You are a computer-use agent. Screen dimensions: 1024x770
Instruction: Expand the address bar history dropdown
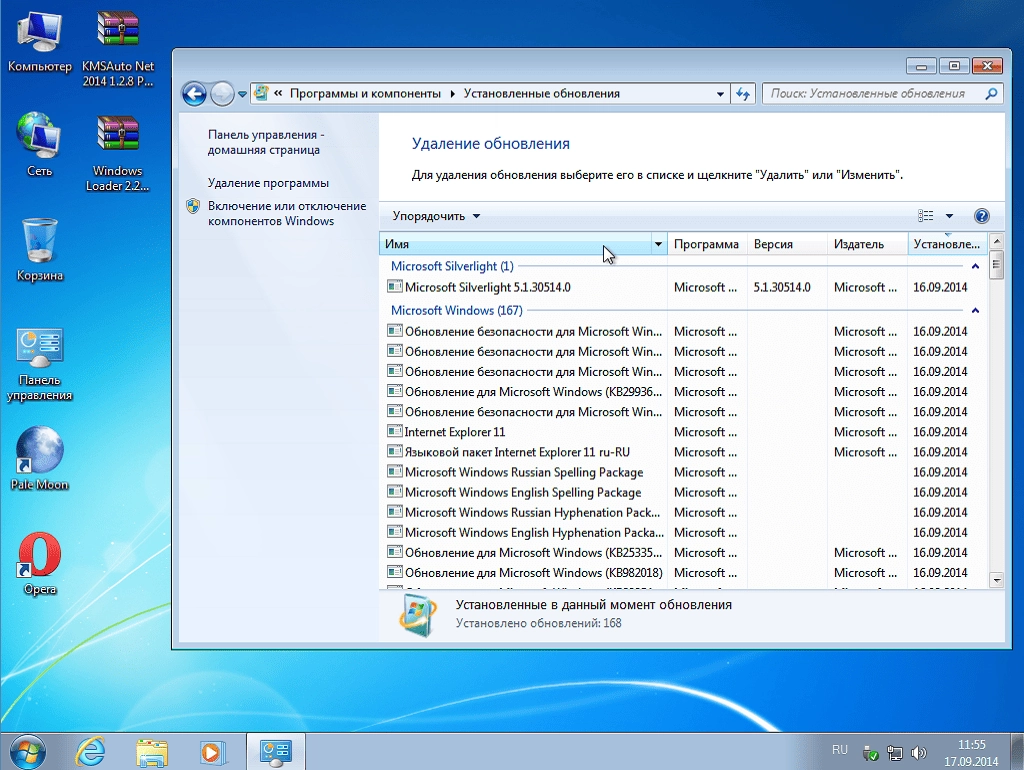coord(720,94)
